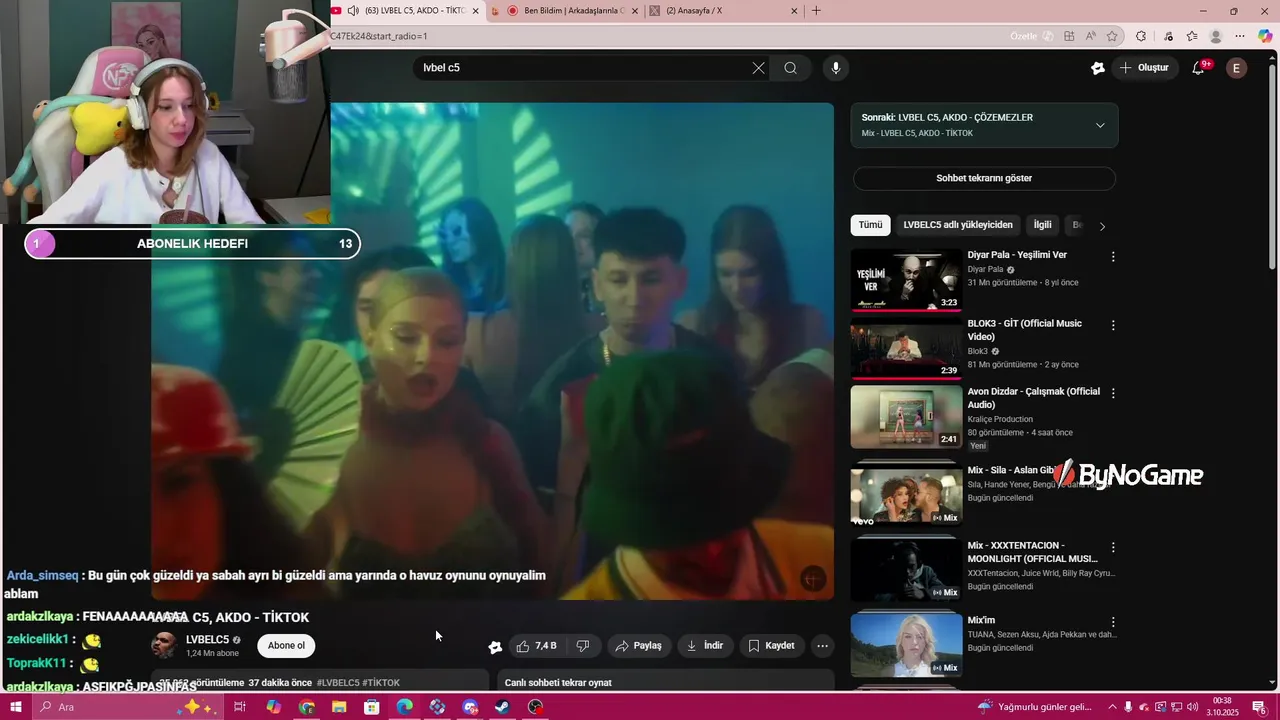
Task: Close the Anasayfa / X tab
Action: [794, 11]
